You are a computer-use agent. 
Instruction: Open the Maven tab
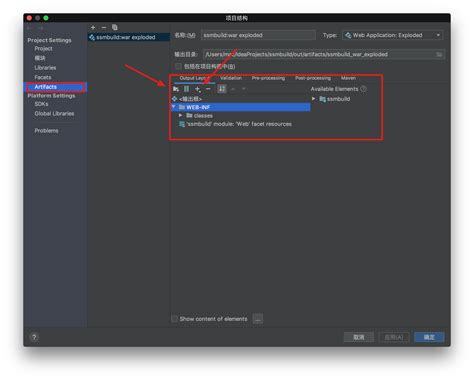coord(348,78)
